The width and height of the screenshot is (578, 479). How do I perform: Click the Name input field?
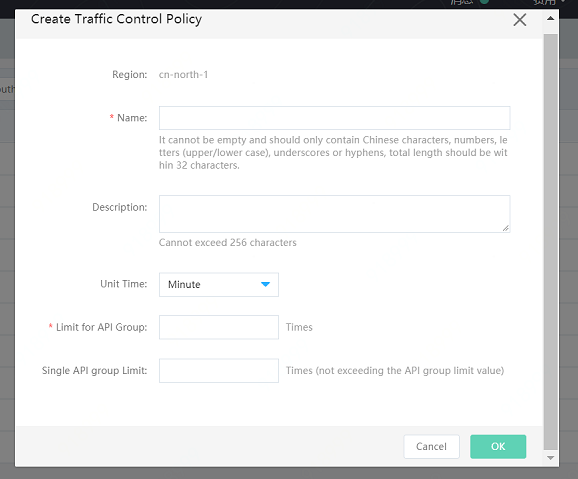coord(334,118)
